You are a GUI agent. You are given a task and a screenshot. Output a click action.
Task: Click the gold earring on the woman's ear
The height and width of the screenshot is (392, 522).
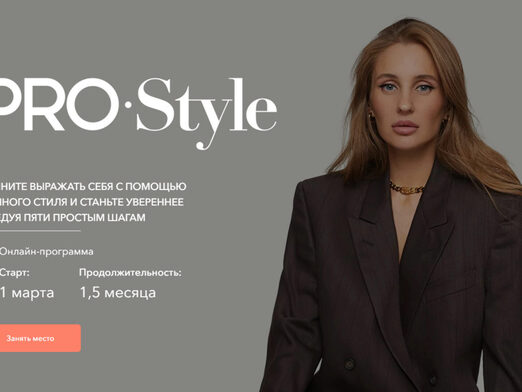click(x=371, y=116)
